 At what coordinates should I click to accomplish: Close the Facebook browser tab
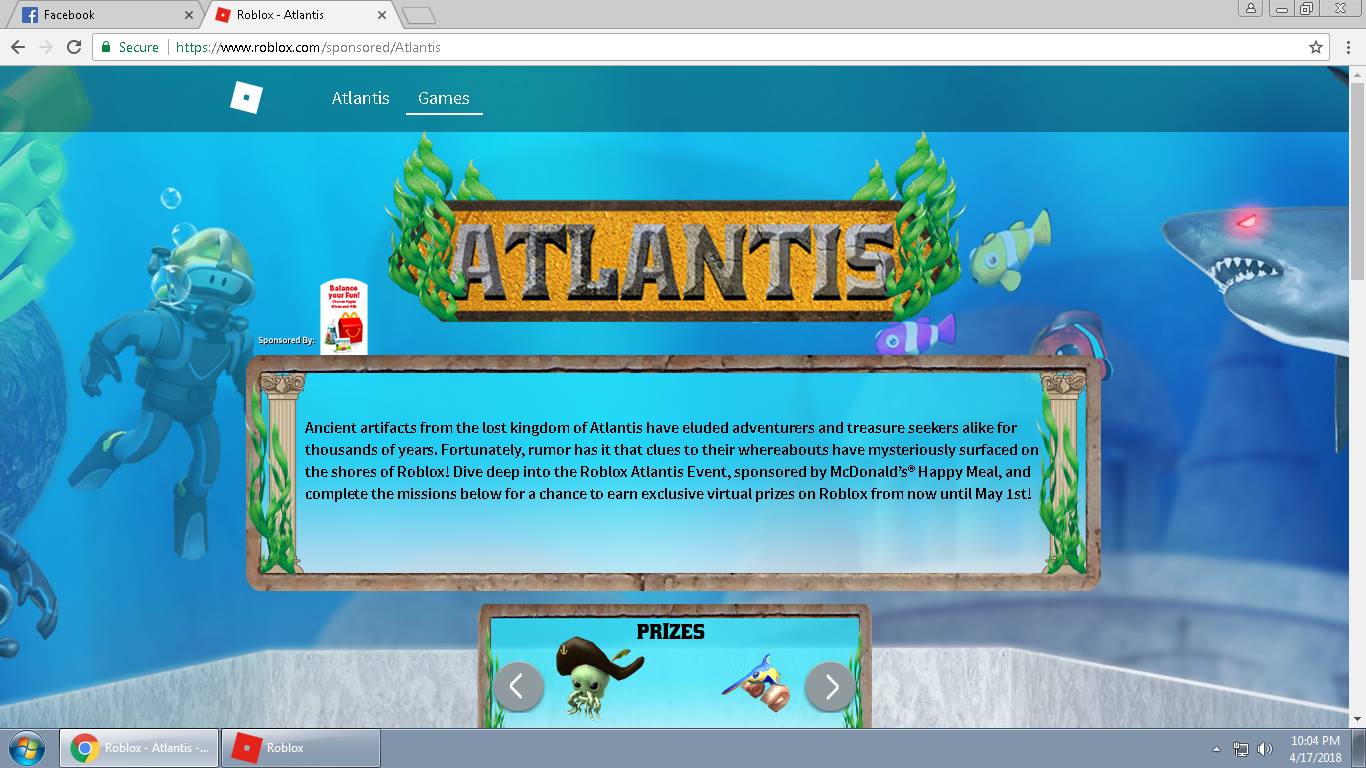point(189,15)
